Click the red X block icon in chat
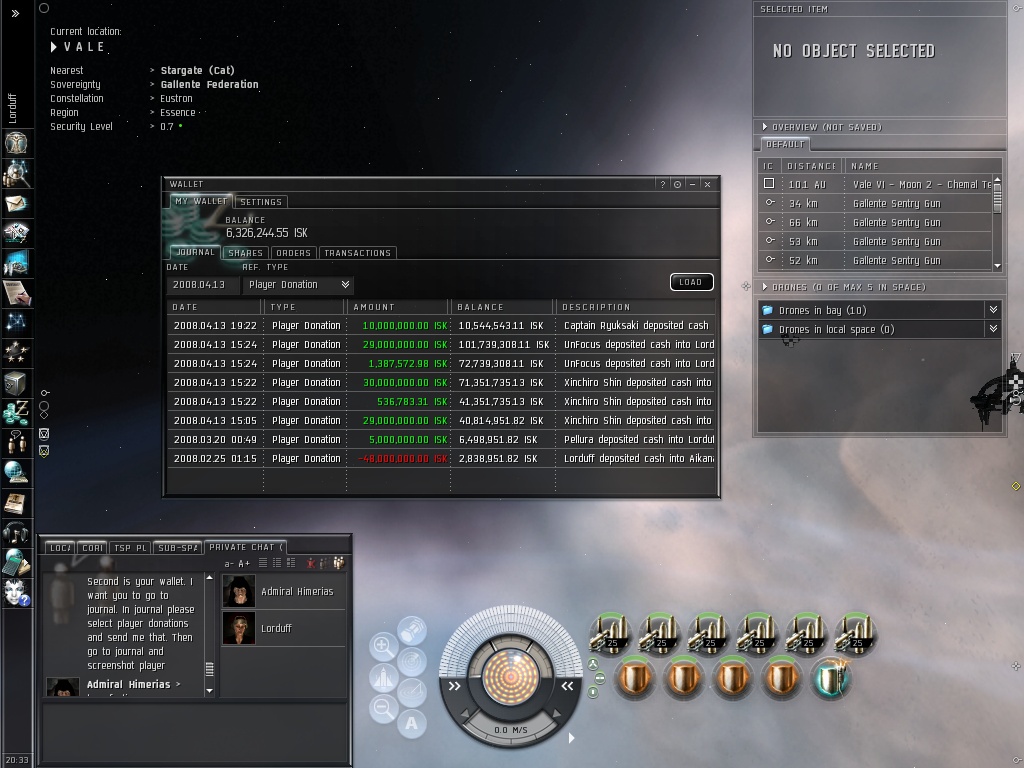Image resolution: width=1024 pixels, height=768 pixels. click(x=311, y=563)
